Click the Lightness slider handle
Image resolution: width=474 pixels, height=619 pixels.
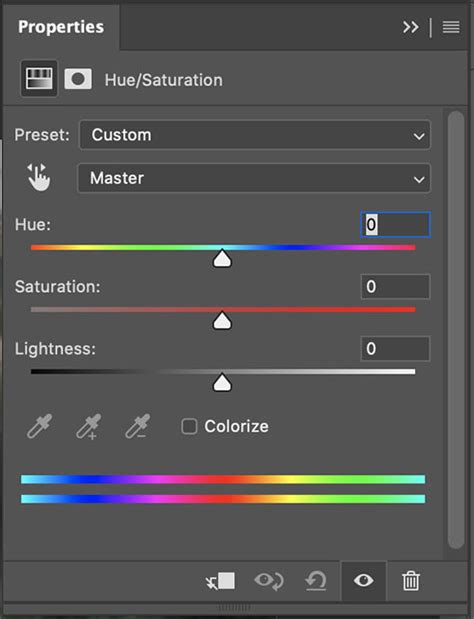click(222, 383)
